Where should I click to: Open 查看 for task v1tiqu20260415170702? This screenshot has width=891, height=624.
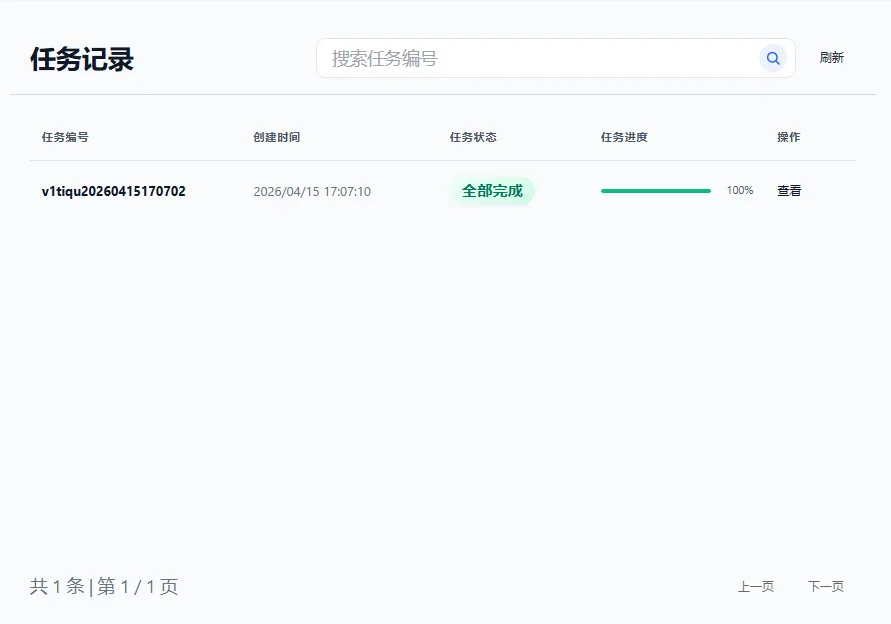(789, 191)
